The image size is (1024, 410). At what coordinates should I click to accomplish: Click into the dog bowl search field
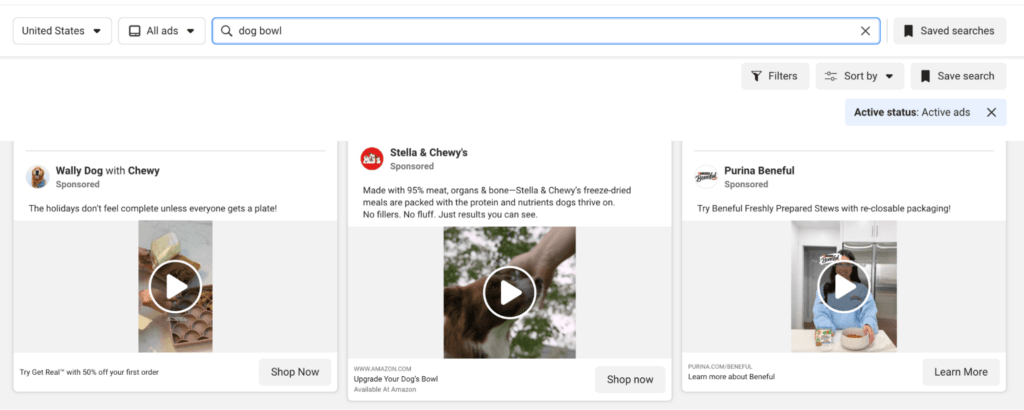545,31
